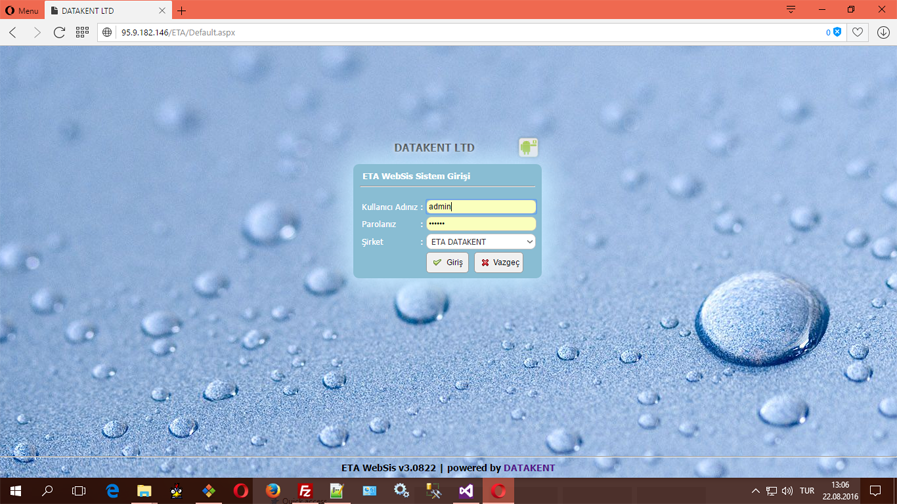The image size is (897, 504).
Task: Open Task View on taskbar
Action: 79,491
